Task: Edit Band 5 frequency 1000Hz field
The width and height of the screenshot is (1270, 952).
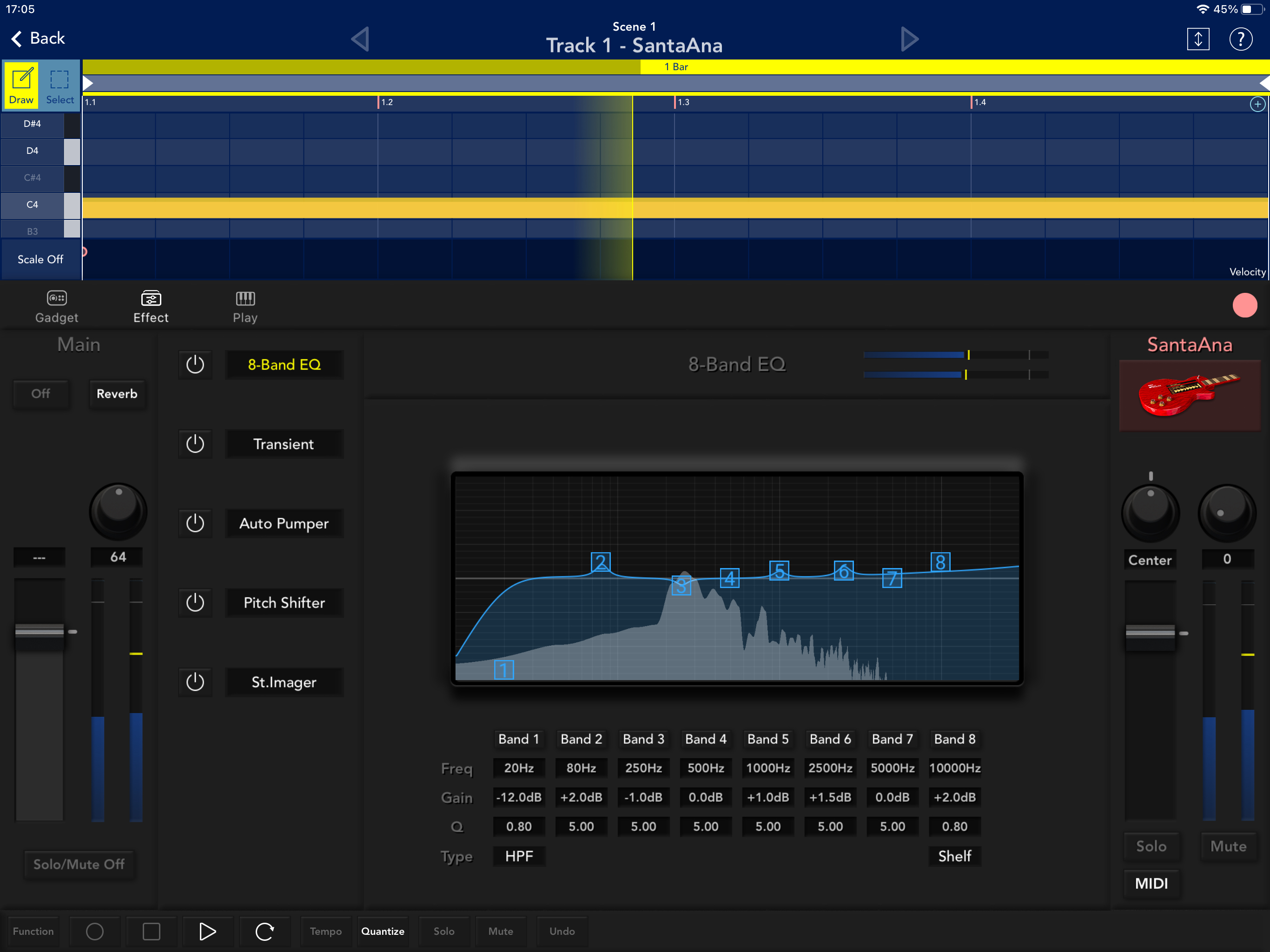Action: (x=768, y=768)
